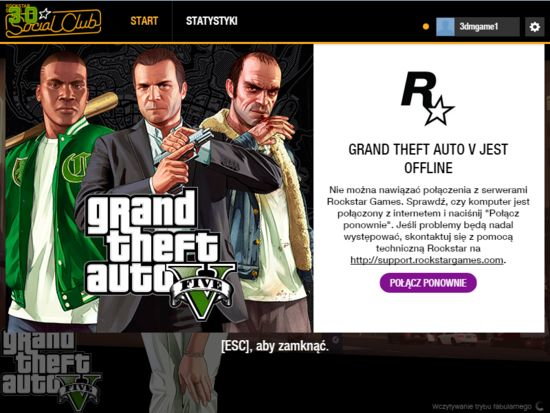This screenshot has width=550, height=413.
Task: Open the settings gear icon
Action: coord(534,27)
